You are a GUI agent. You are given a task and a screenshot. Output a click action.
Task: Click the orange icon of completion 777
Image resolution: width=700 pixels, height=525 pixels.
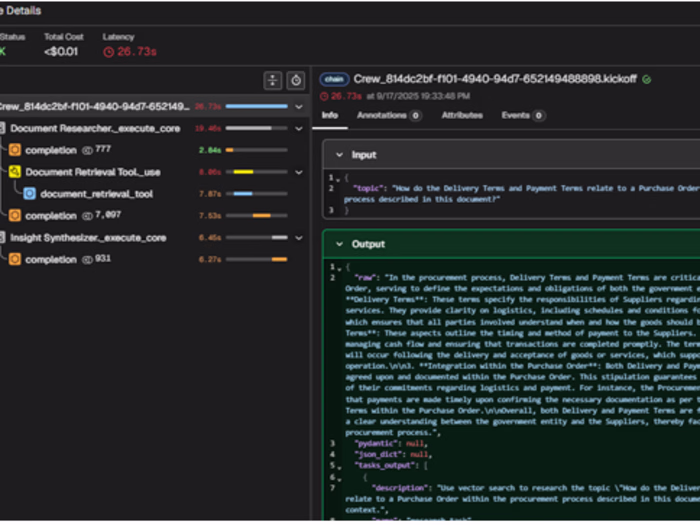click(15, 150)
